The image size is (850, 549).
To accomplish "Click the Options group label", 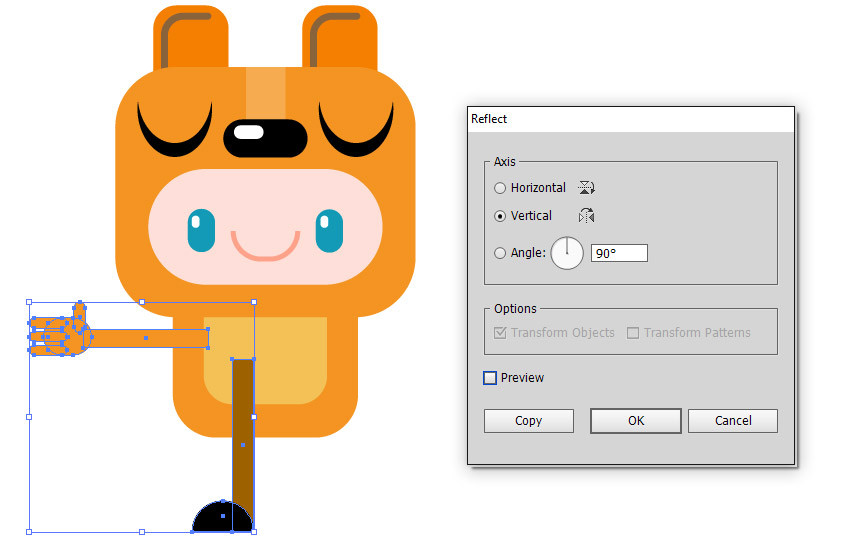I will pyautogui.click(x=515, y=309).
